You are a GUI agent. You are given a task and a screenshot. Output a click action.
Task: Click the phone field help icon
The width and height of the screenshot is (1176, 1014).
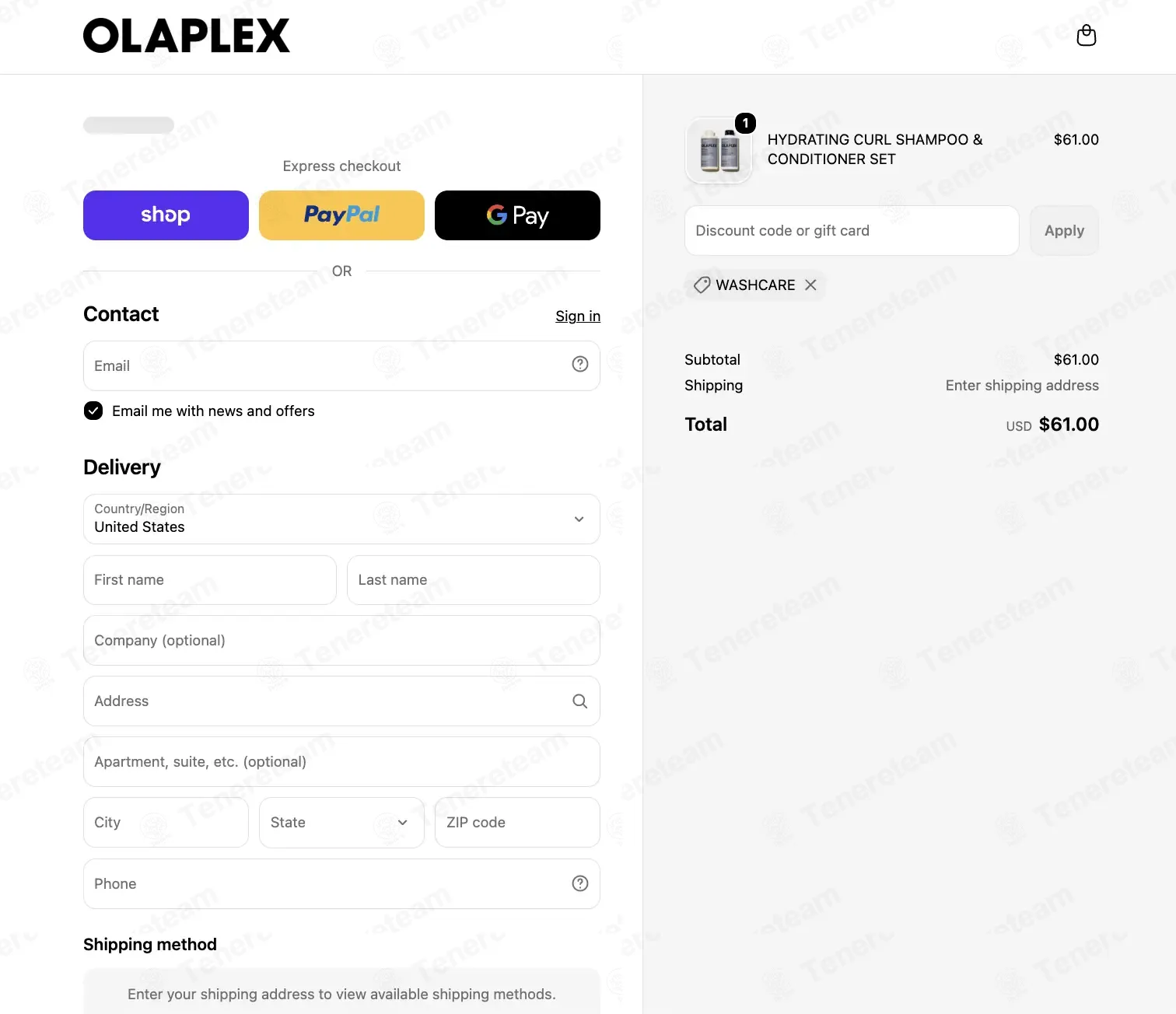(x=580, y=883)
